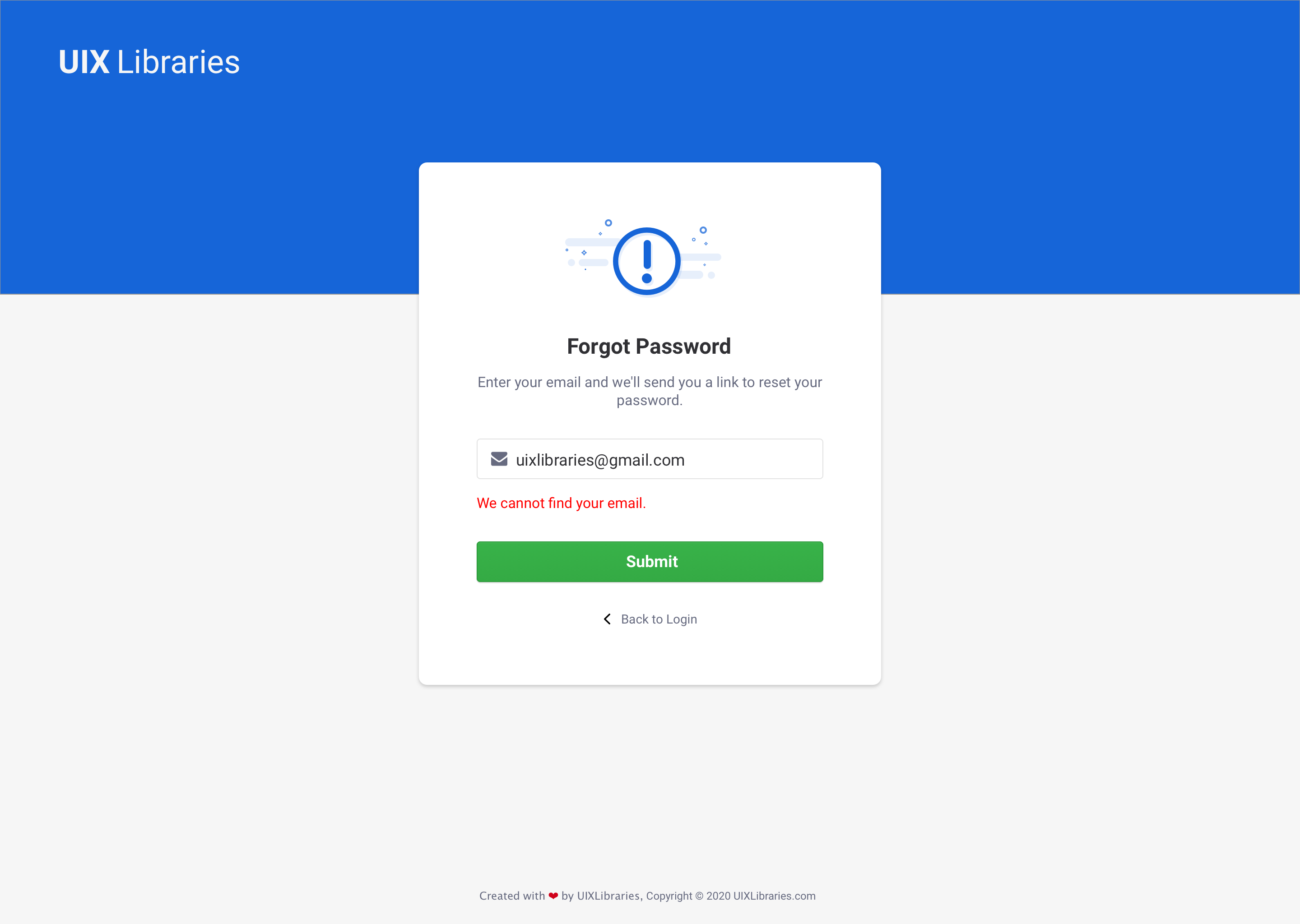Click 'by UIXLibraries' in footer credit
1300x924 pixels.
(x=600, y=896)
